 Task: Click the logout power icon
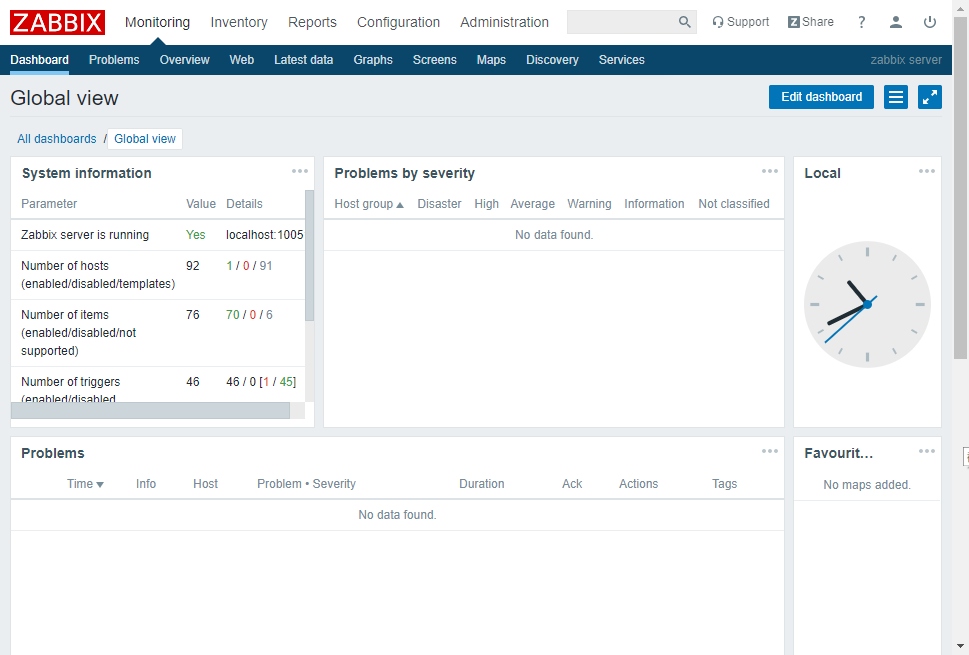(930, 22)
